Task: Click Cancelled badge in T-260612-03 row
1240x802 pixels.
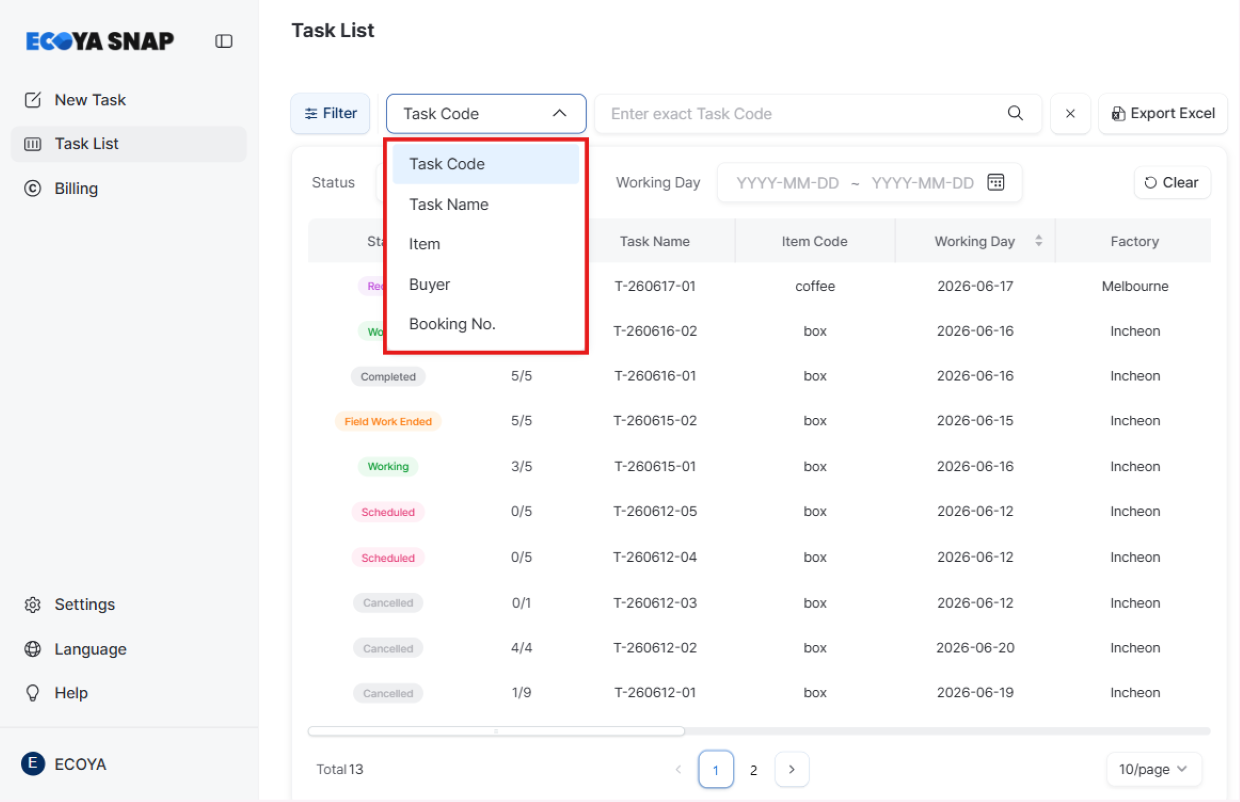Action: [388, 603]
